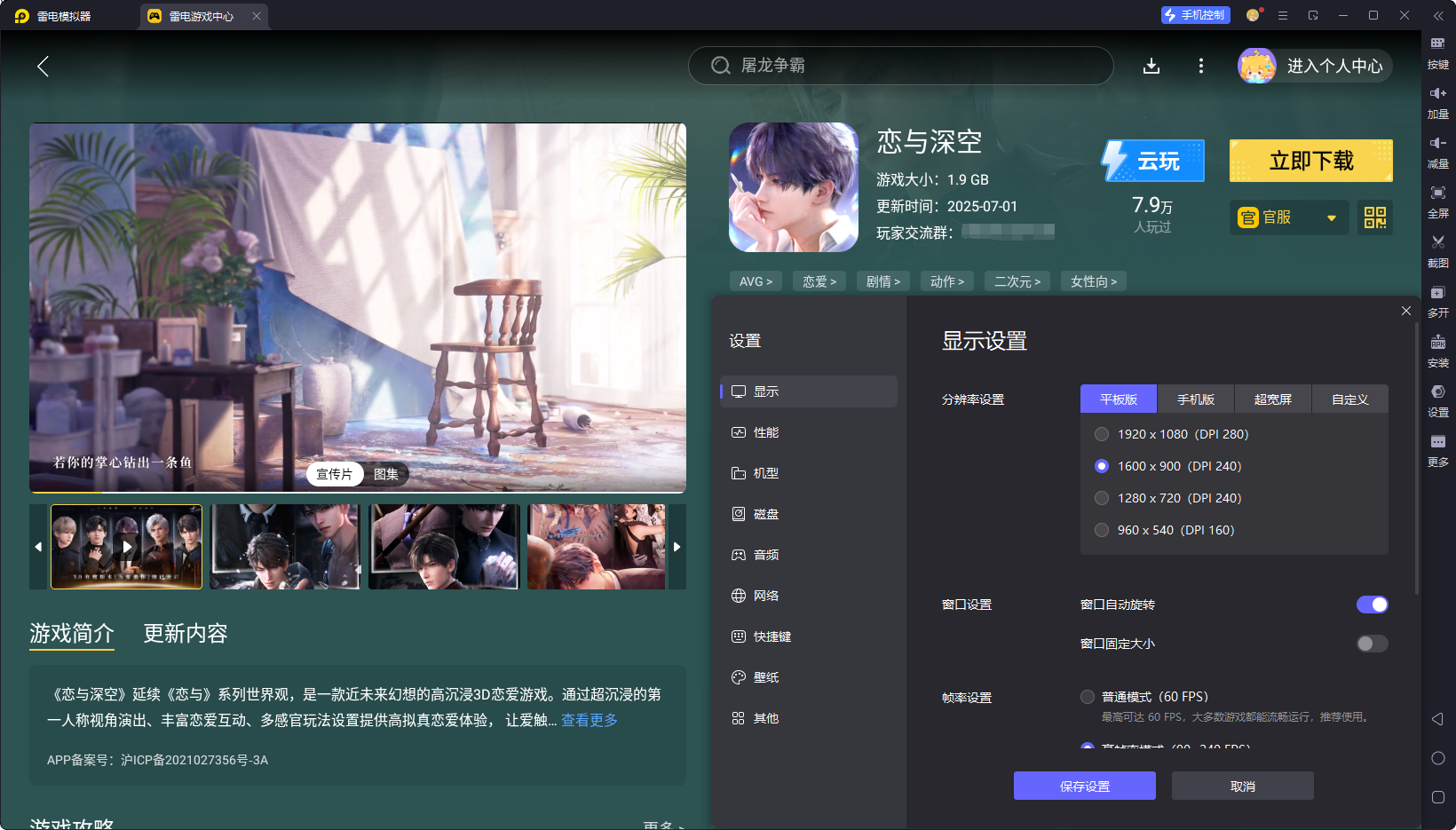The height and width of the screenshot is (830, 1456).
Task: Open the three-dot more options menu near avatar
Action: (x=1200, y=66)
